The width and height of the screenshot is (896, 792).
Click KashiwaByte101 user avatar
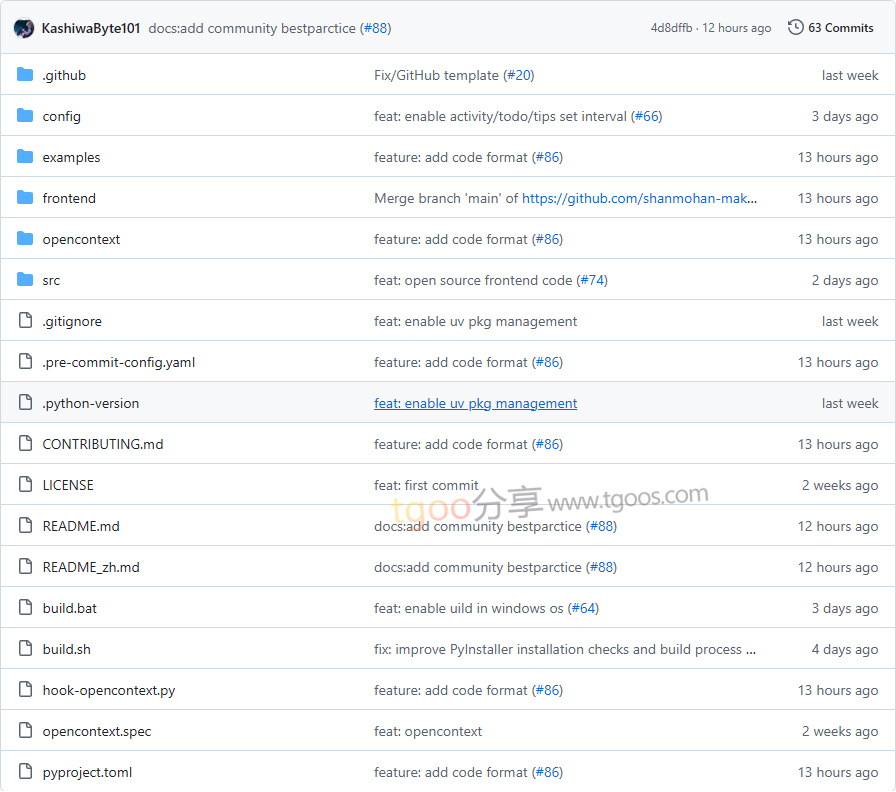click(24, 28)
